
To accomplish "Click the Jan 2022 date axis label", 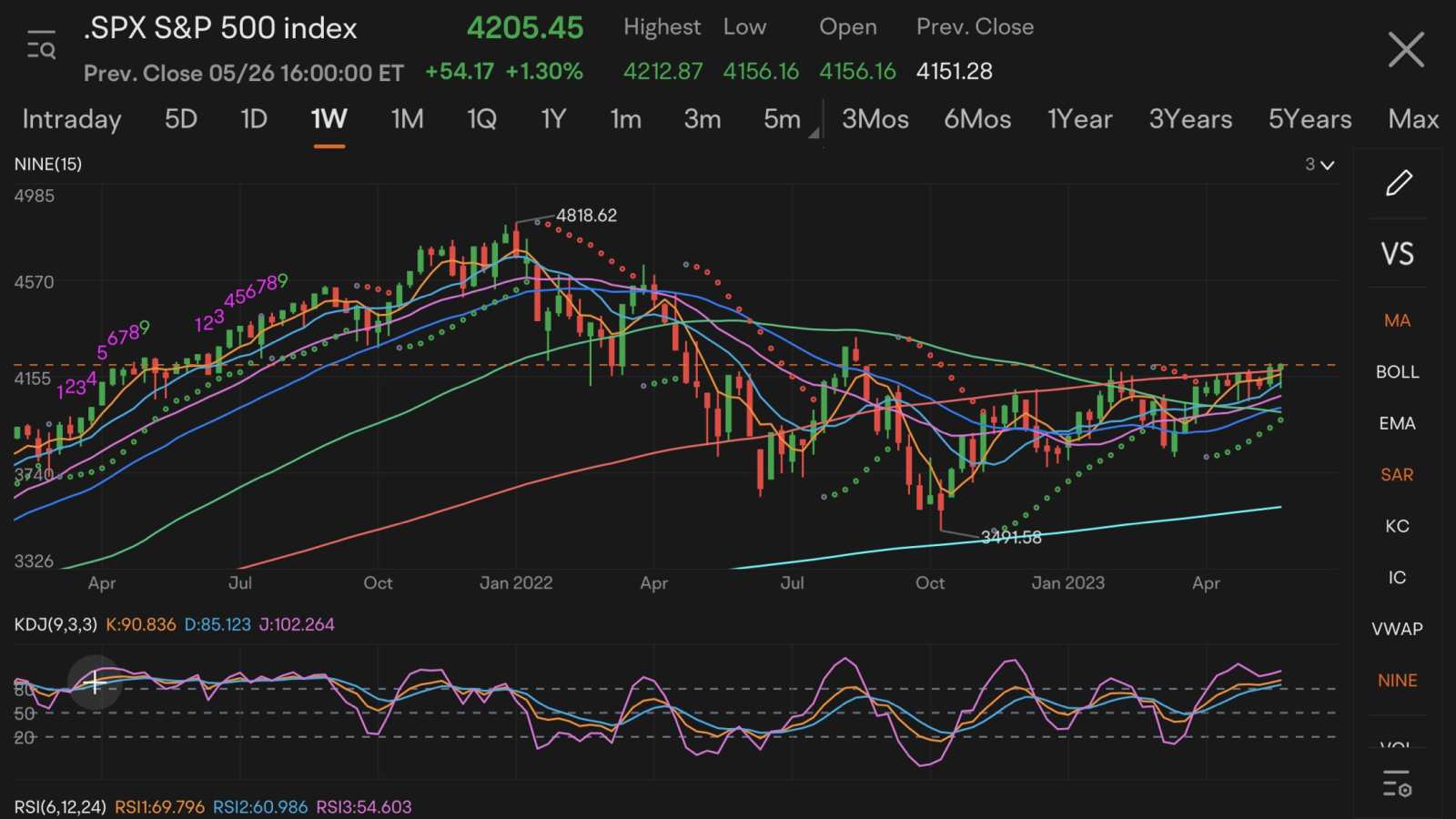I will pos(516,583).
